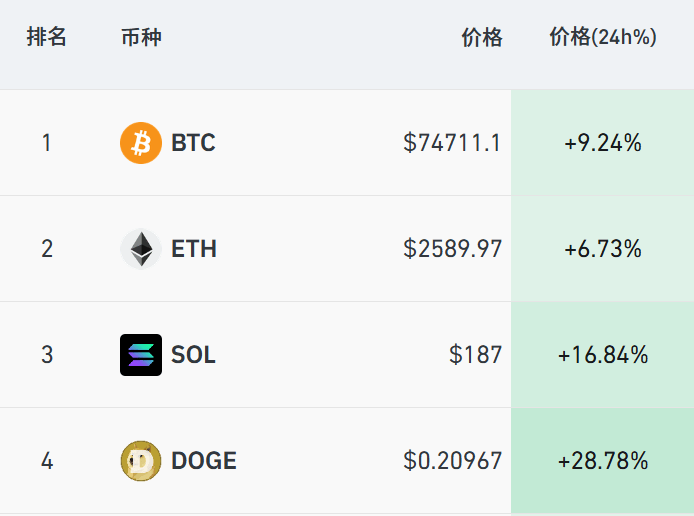Click the Ethereum diamond logo icon

pyautogui.click(x=141, y=249)
